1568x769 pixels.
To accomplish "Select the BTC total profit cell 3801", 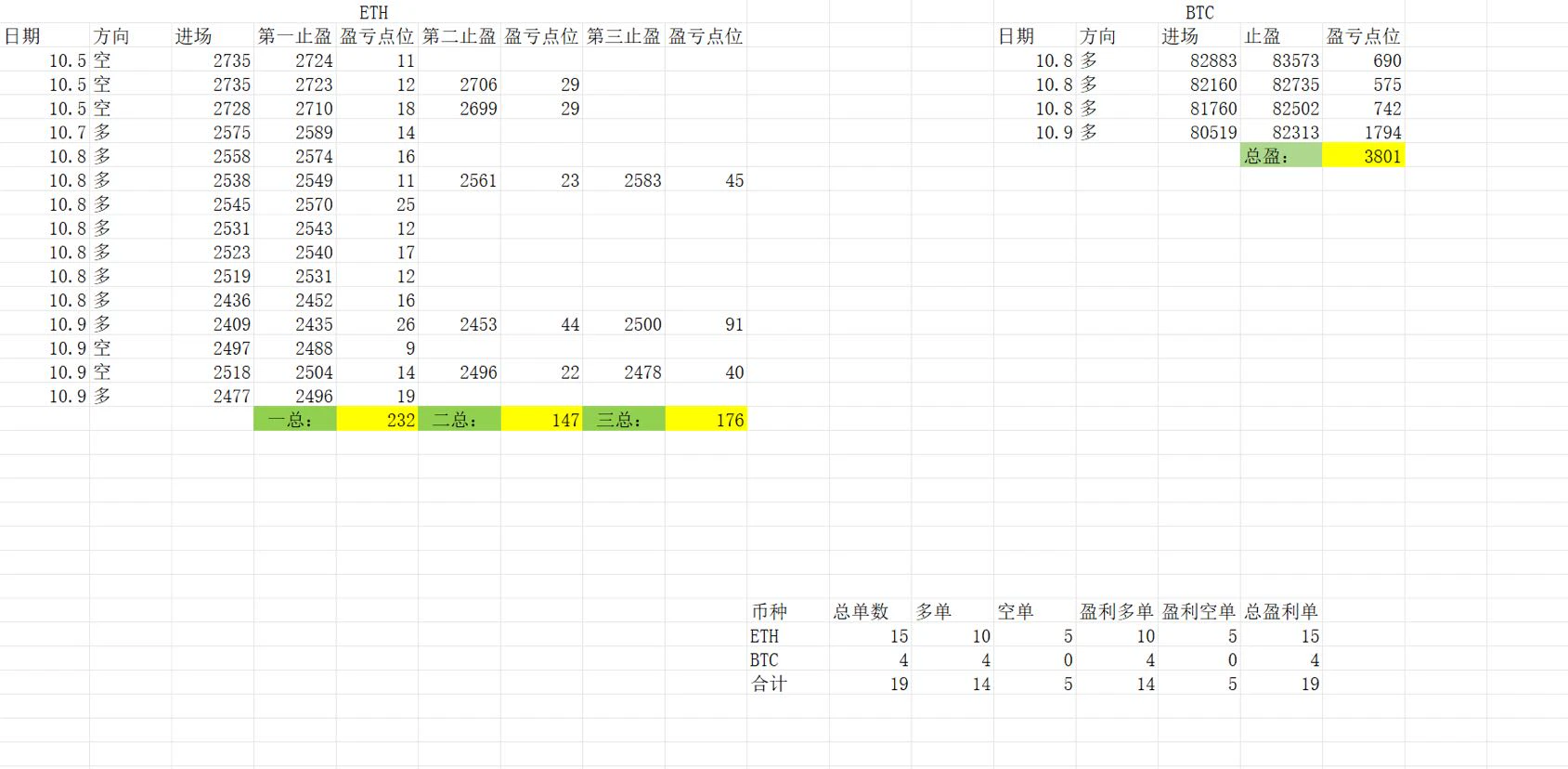I will click(x=1363, y=156).
